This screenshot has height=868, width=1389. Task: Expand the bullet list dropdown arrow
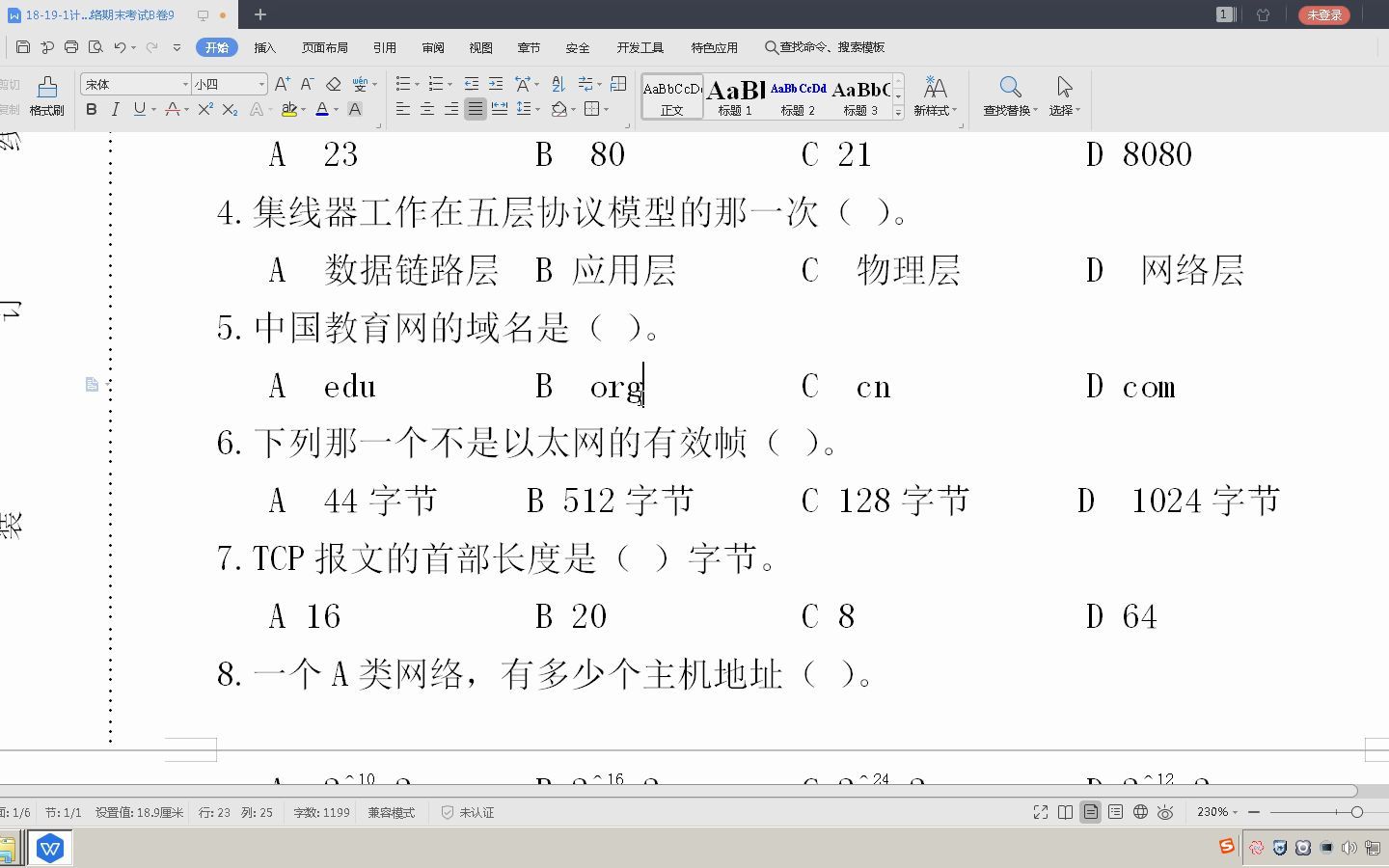[417, 85]
